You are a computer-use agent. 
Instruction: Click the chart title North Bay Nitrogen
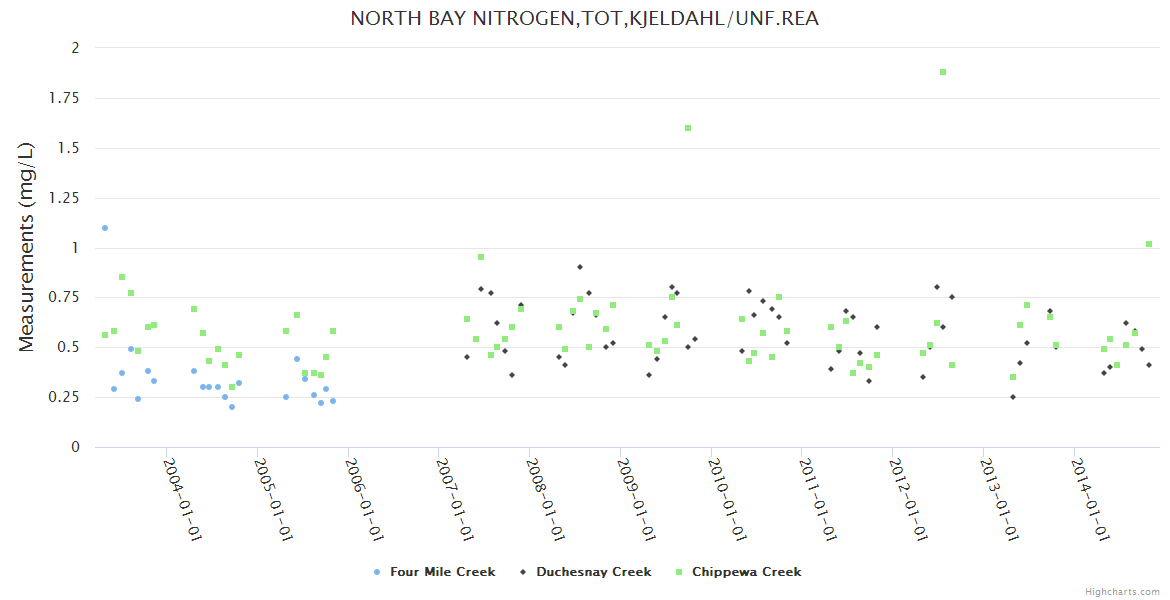(584, 18)
